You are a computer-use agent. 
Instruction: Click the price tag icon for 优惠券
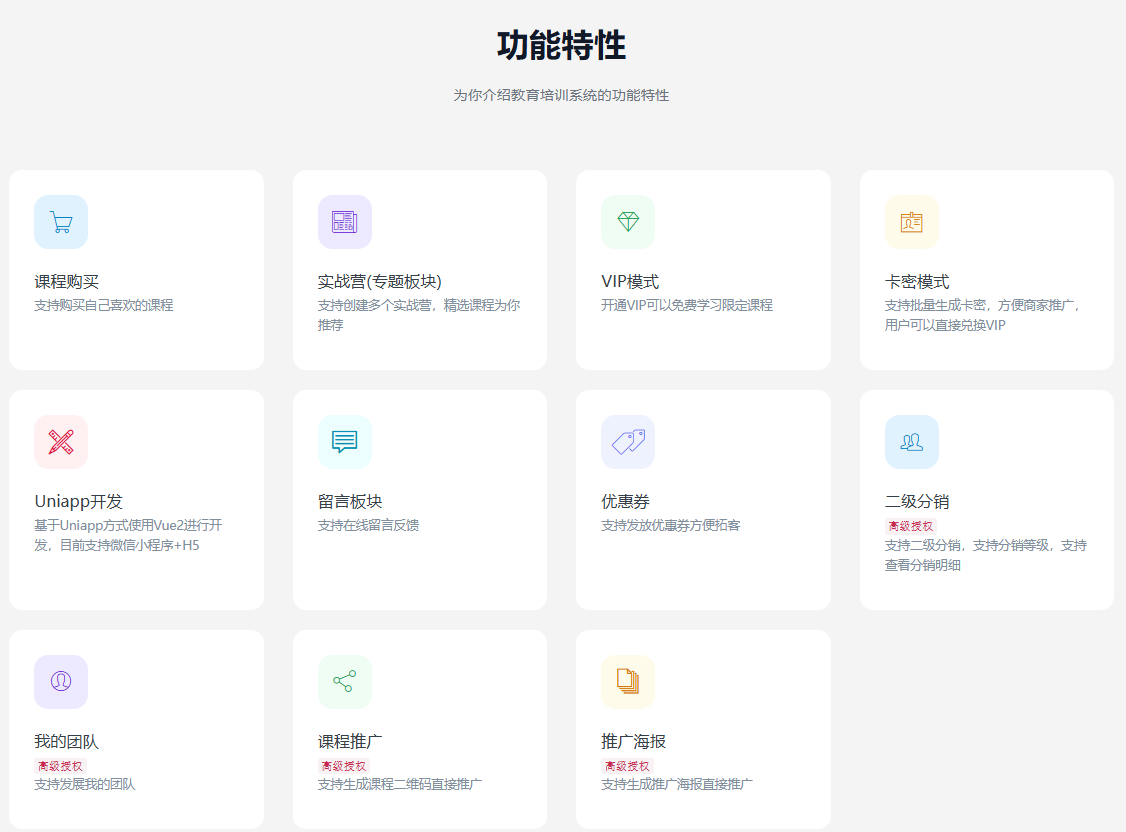[x=628, y=442]
